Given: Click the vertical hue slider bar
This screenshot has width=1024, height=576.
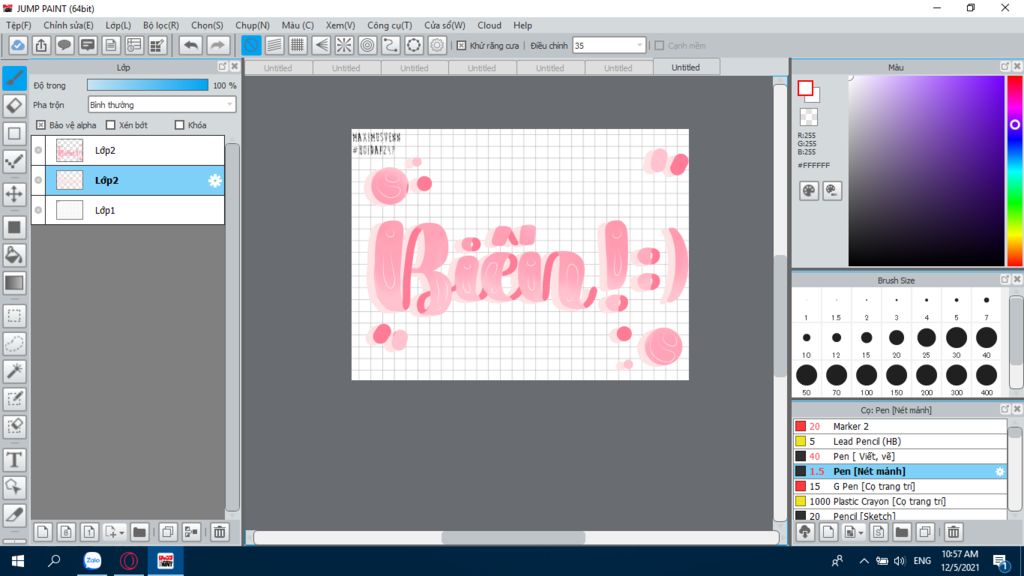Looking at the screenshot, I should (1015, 170).
